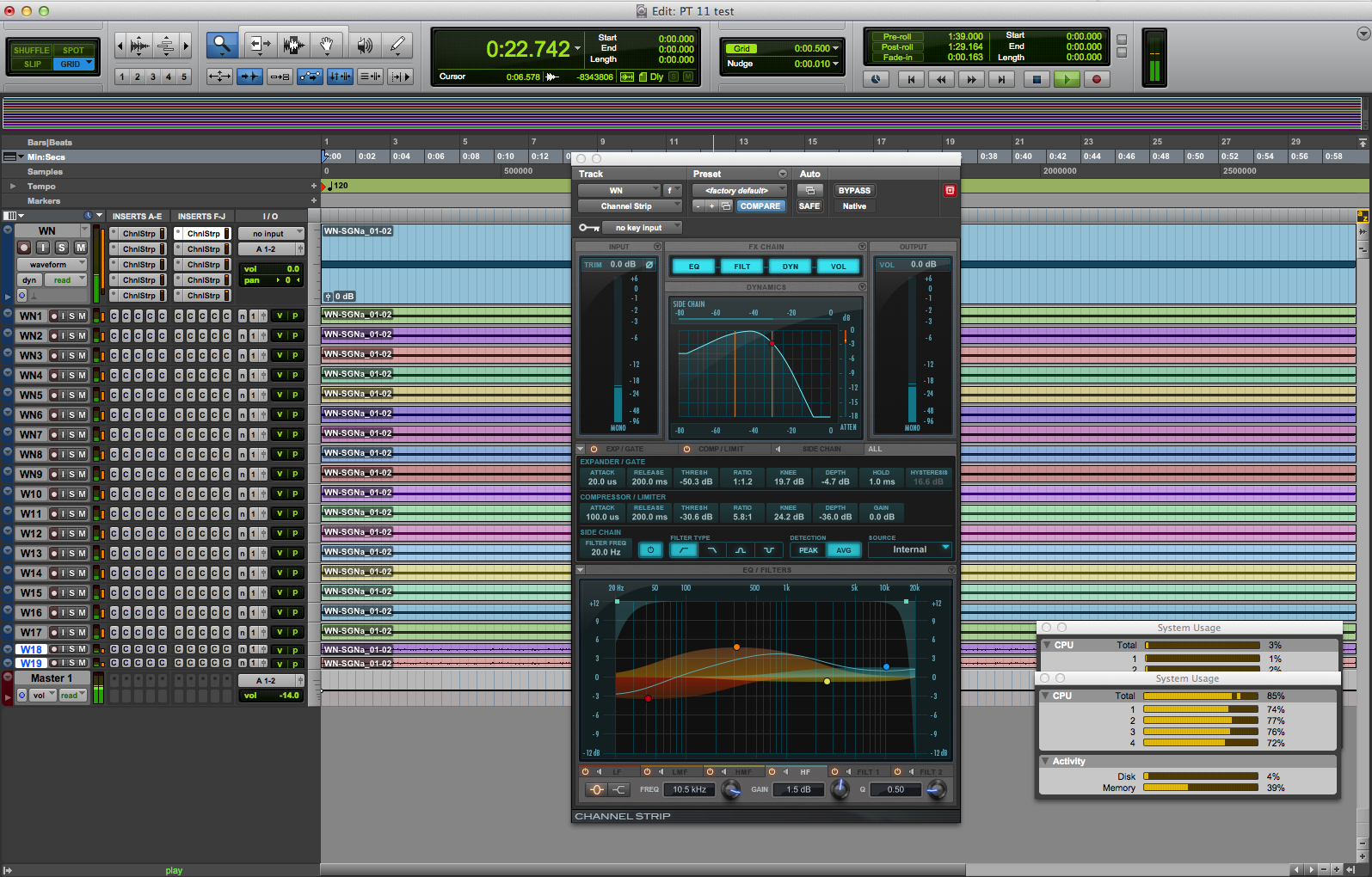Select the Grabber hand tool

327,45
